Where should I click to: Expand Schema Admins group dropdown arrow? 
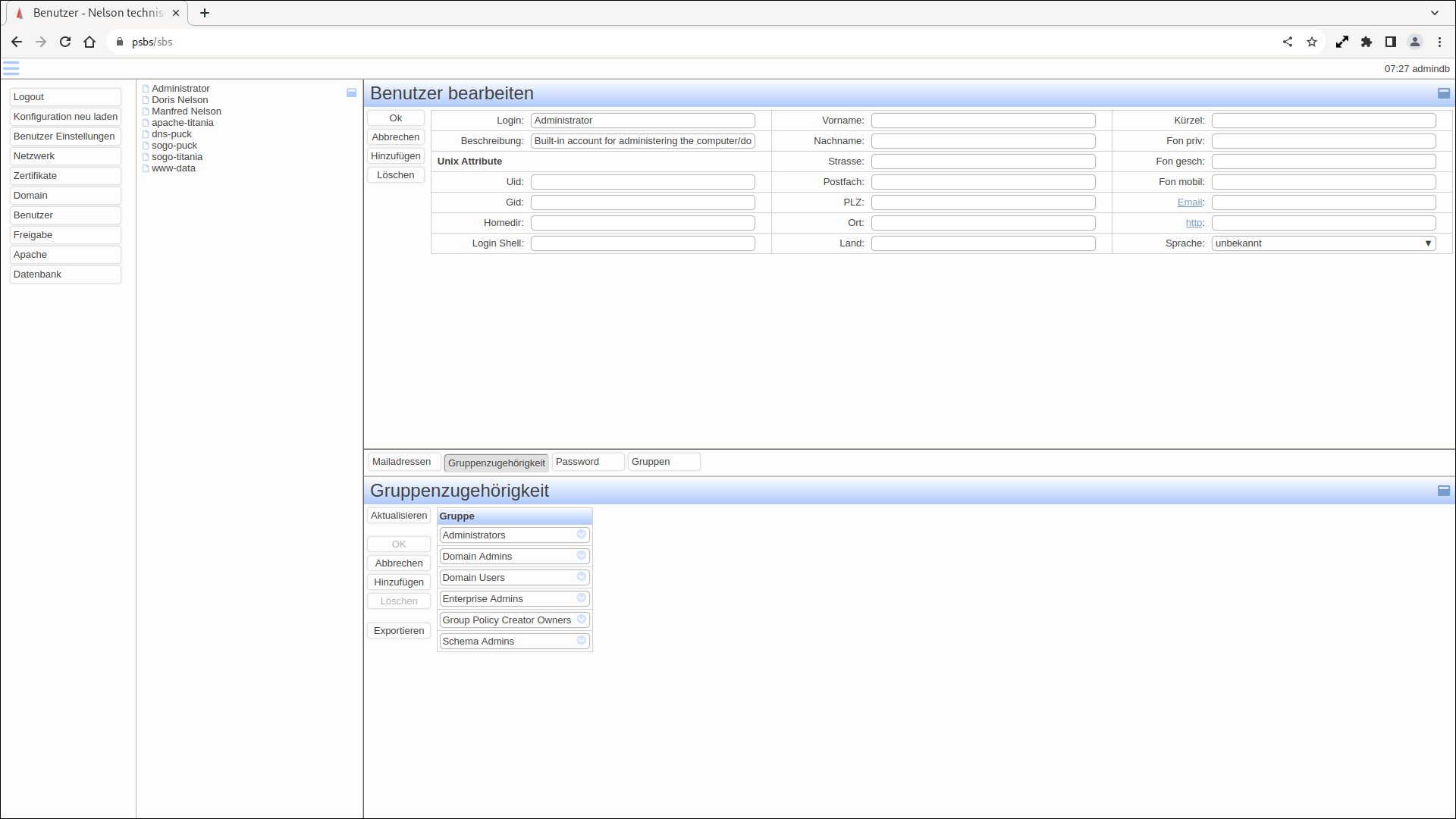click(x=581, y=641)
